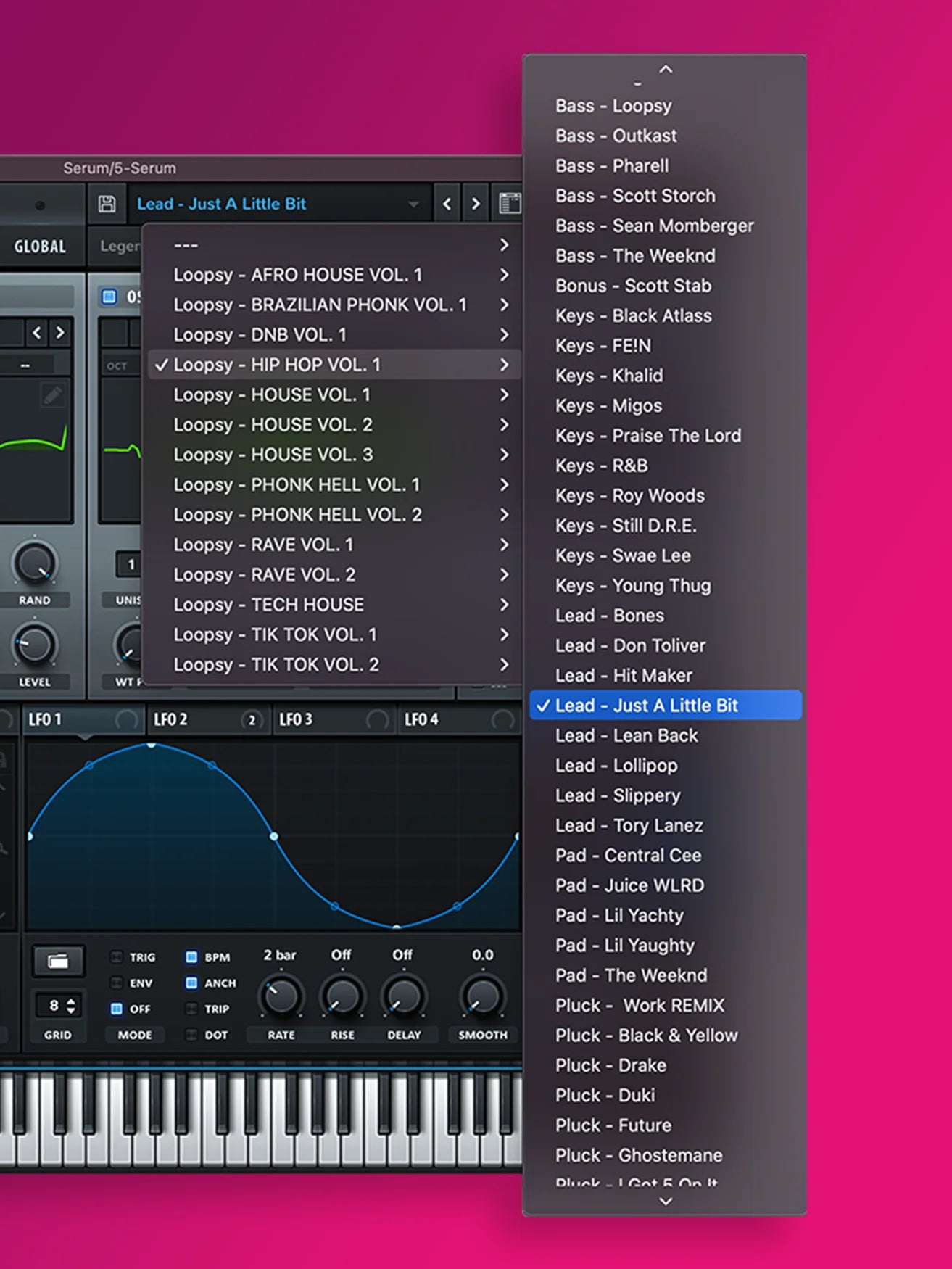Choose the Pad - Juice WLRD preset
This screenshot has width=952, height=1269.
pos(666,885)
